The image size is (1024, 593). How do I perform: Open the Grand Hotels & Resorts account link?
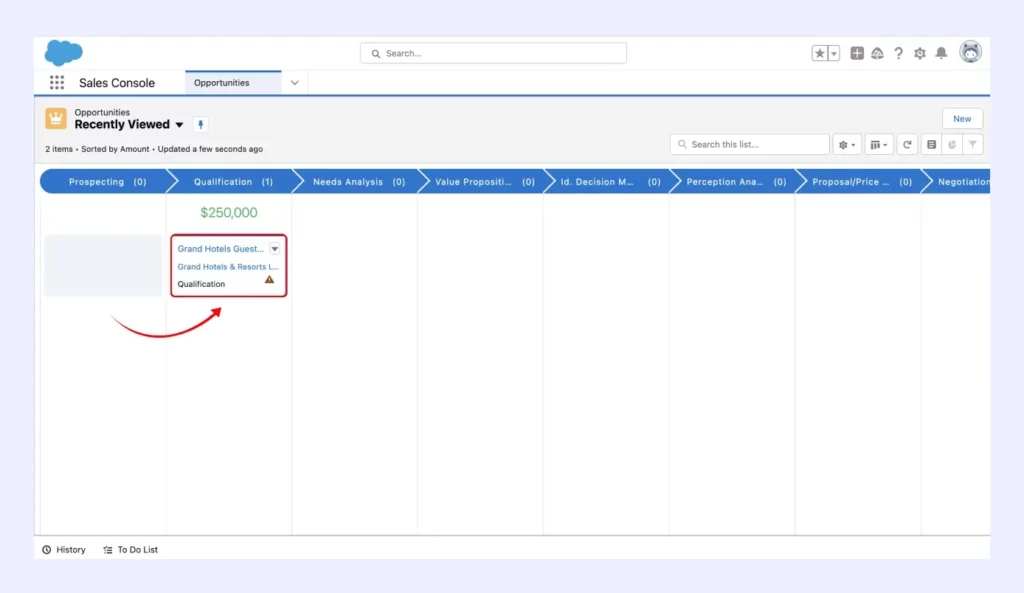(x=228, y=266)
